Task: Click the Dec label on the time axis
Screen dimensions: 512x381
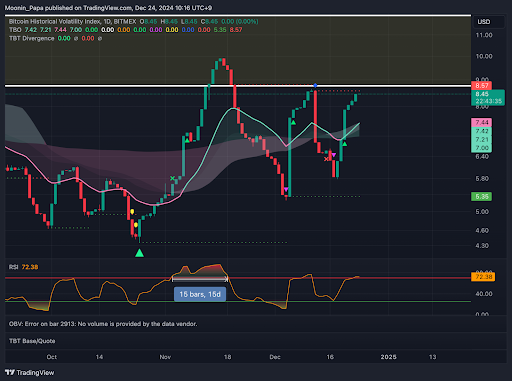Action: [275, 357]
